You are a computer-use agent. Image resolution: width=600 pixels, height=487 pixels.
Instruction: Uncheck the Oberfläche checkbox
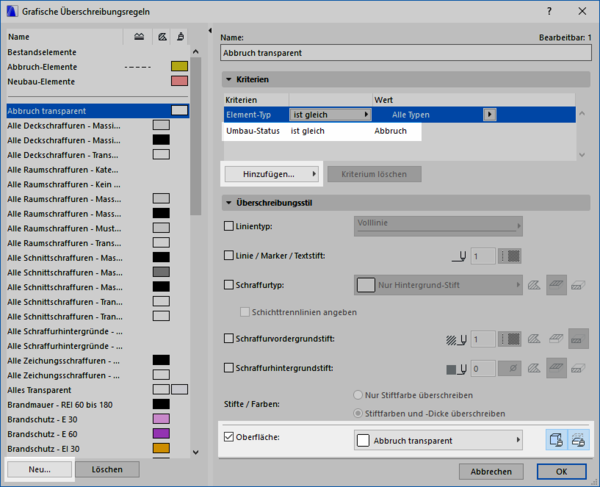click(x=228, y=437)
